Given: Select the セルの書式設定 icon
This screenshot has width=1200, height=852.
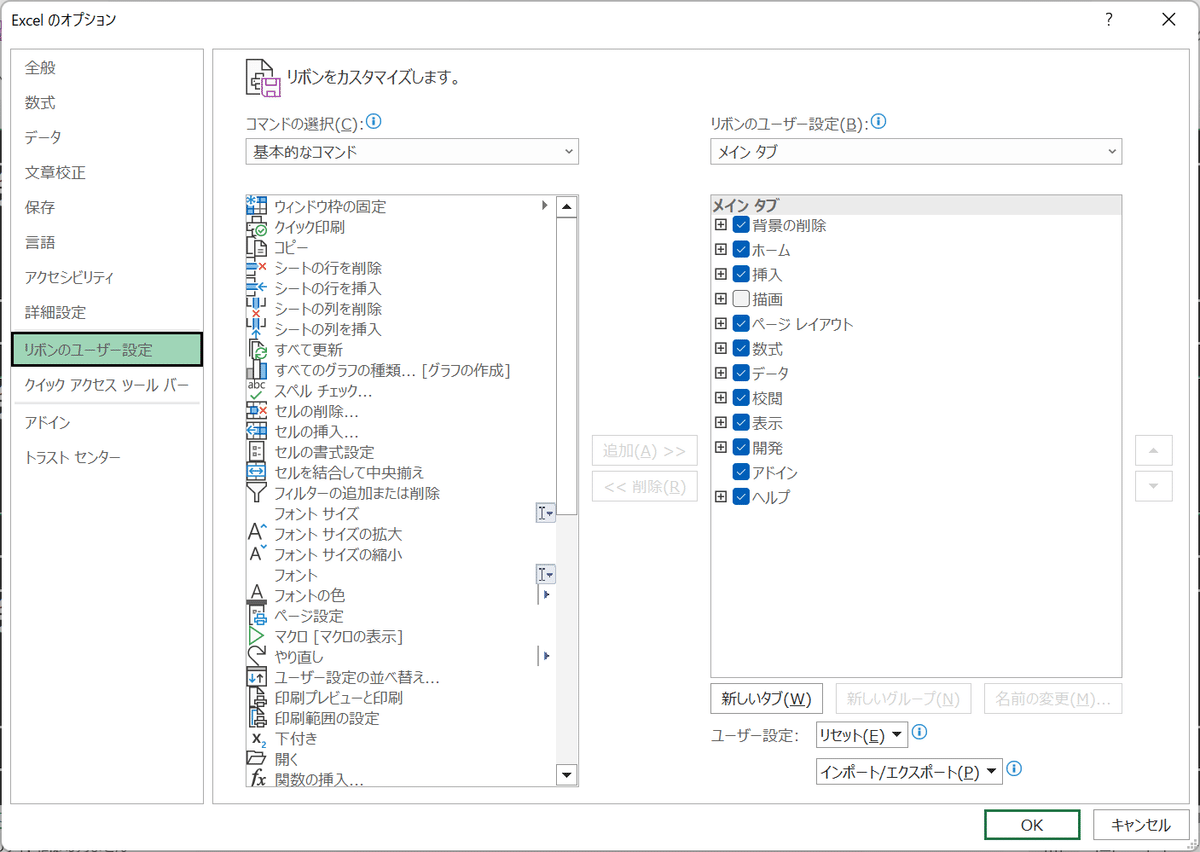Looking at the screenshot, I should coord(256,452).
